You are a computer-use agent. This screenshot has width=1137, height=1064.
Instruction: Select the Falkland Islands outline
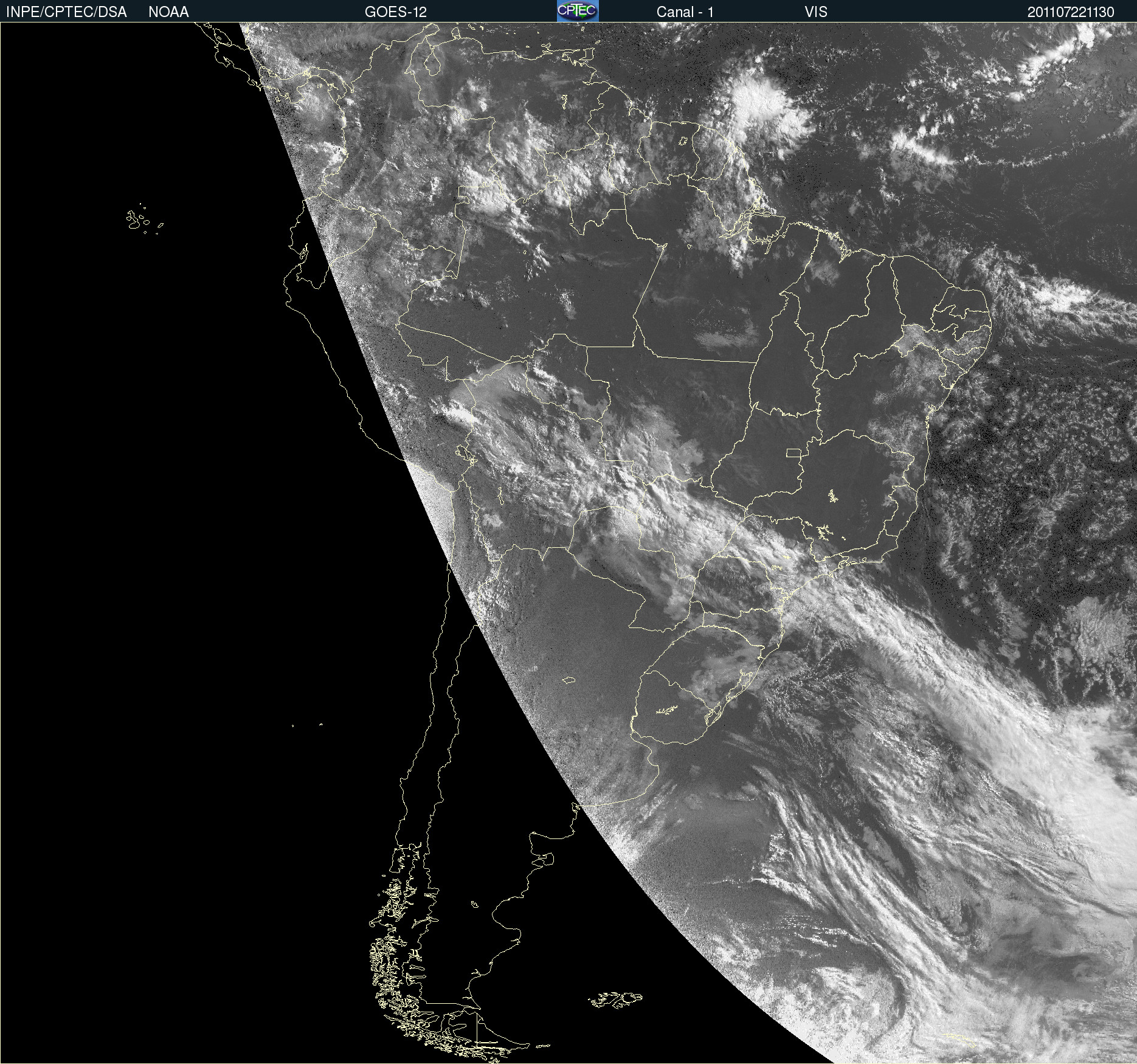pyautogui.click(x=615, y=1000)
